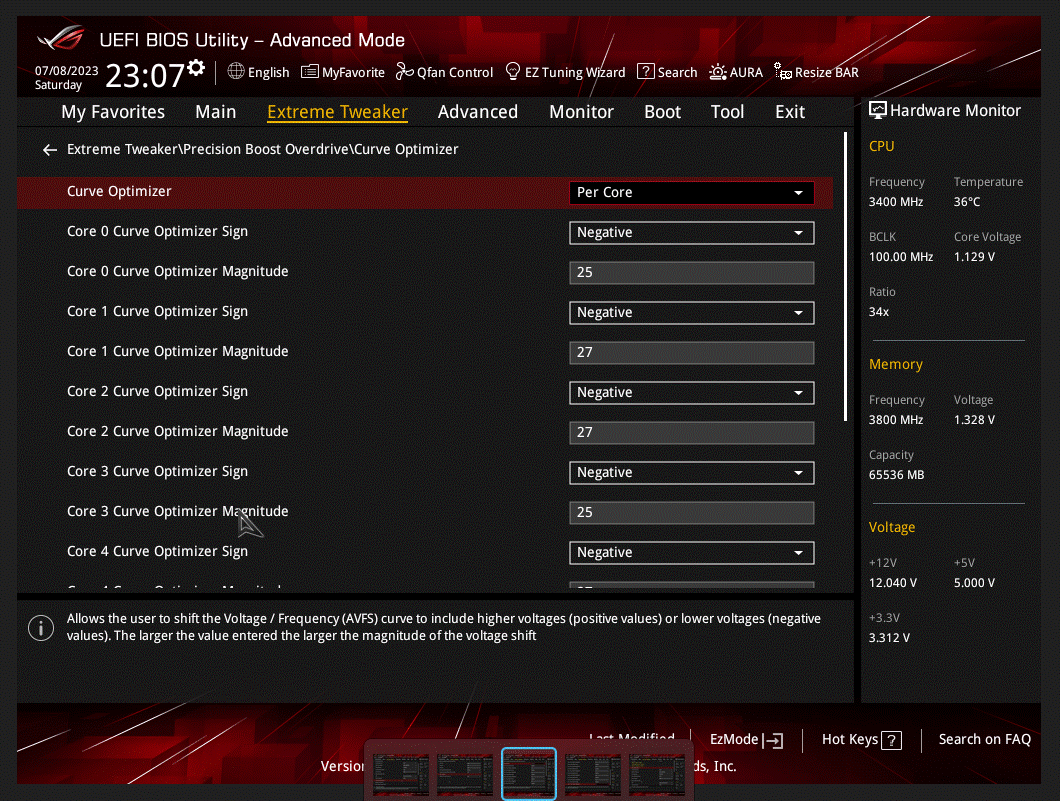The width and height of the screenshot is (1060, 801).
Task: Open Core 3 Curve Optimizer Sign dropdown
Action: 691,472
